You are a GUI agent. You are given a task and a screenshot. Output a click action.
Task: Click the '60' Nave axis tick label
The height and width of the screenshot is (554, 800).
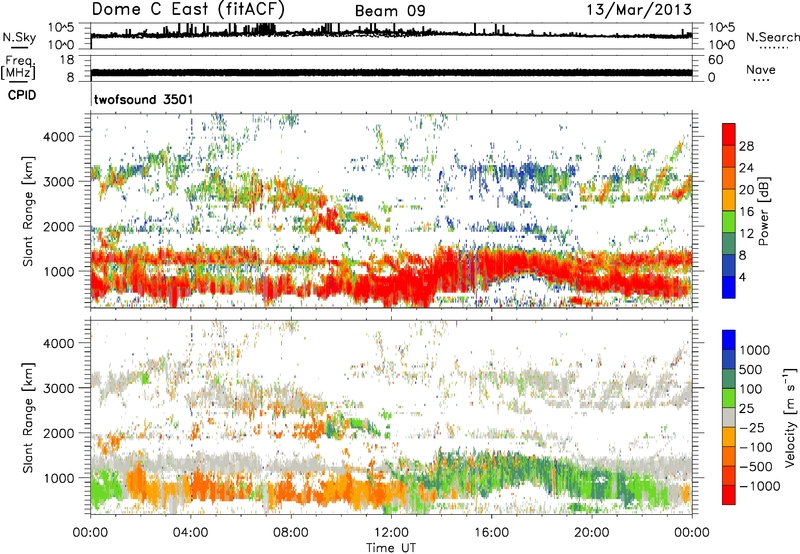[715, 60]
